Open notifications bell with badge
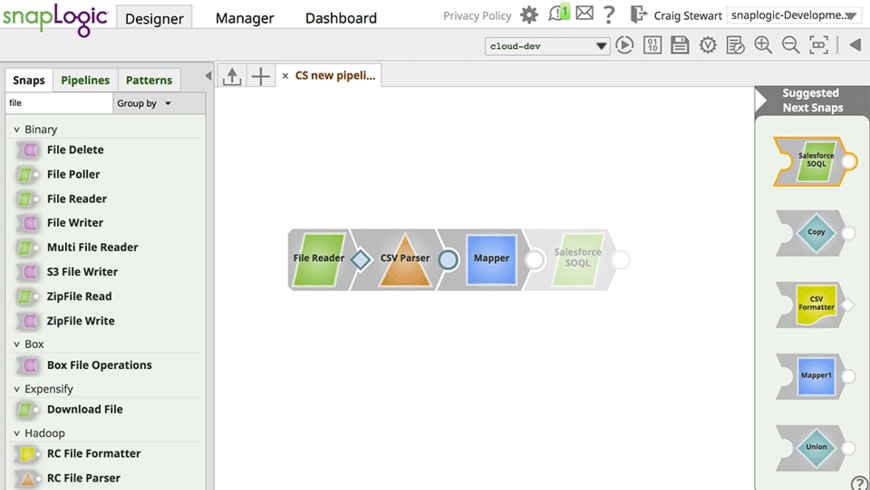870x490 pixels. click(558, 13)
